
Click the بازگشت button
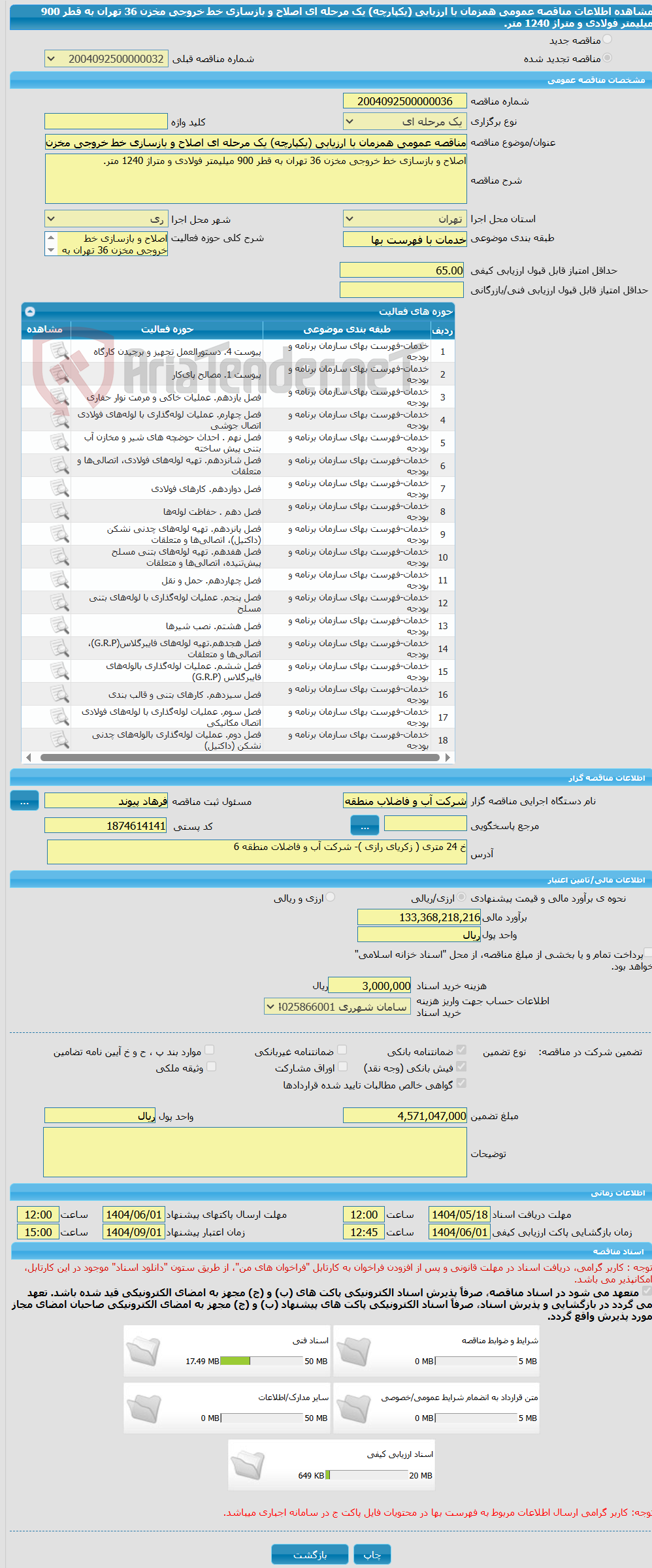pyautogui.click(x=310, y=1554)
